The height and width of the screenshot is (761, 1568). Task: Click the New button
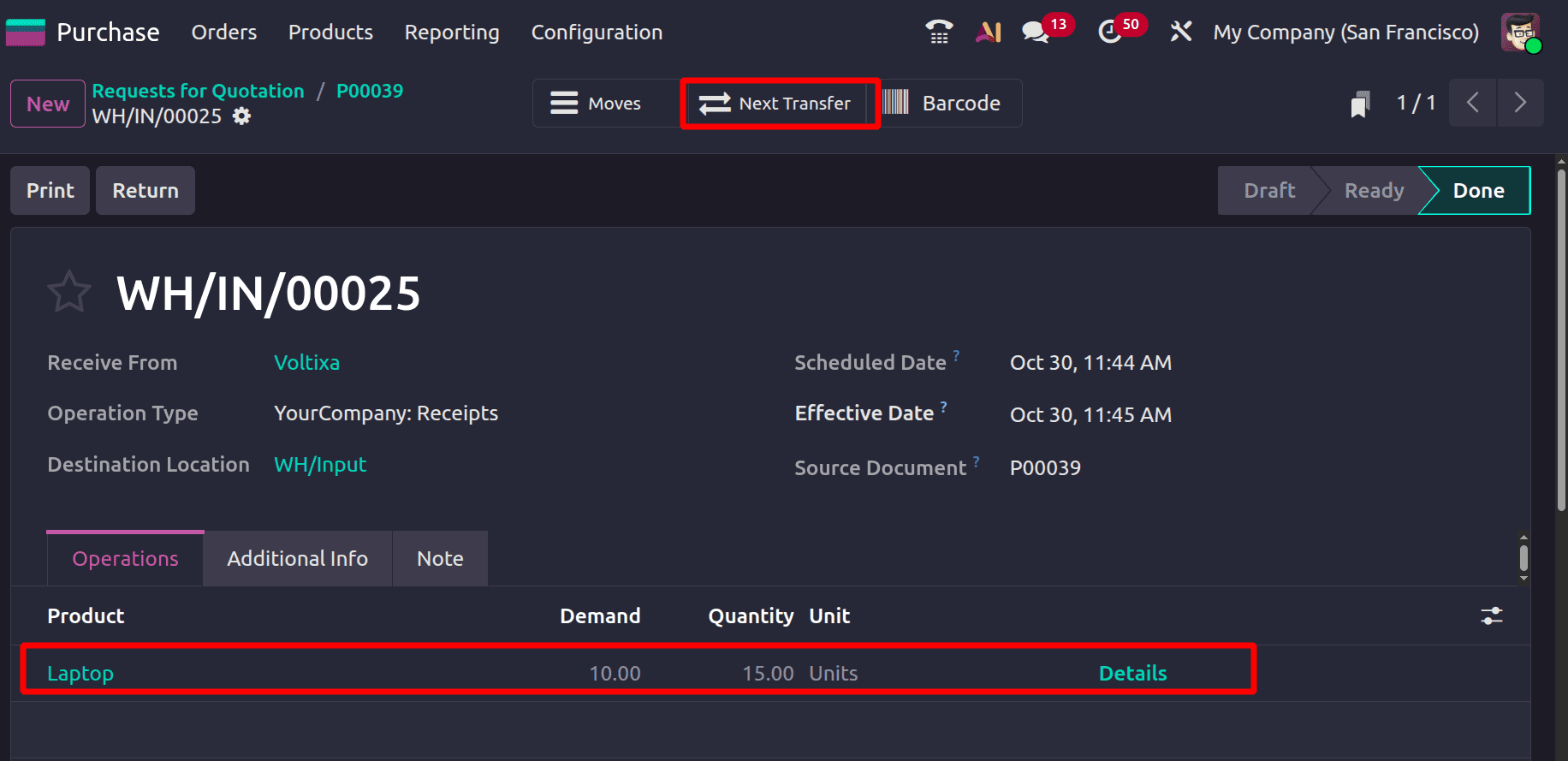pyautogui.click(x=48, y=104)
